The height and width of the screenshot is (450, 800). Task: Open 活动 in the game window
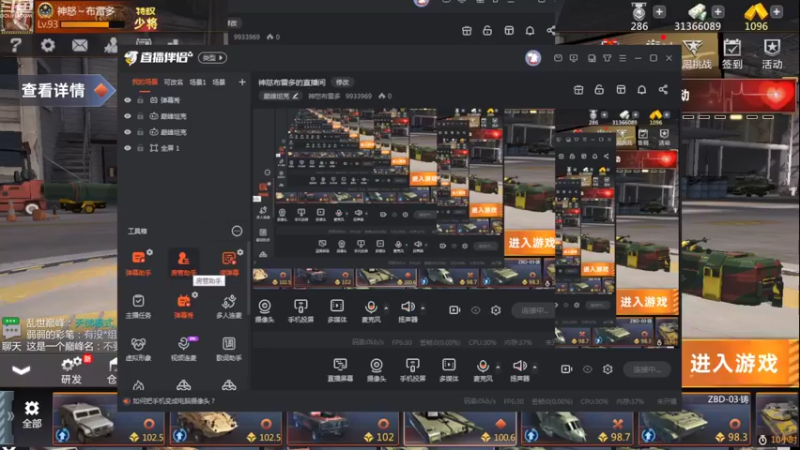coord(772,54)
